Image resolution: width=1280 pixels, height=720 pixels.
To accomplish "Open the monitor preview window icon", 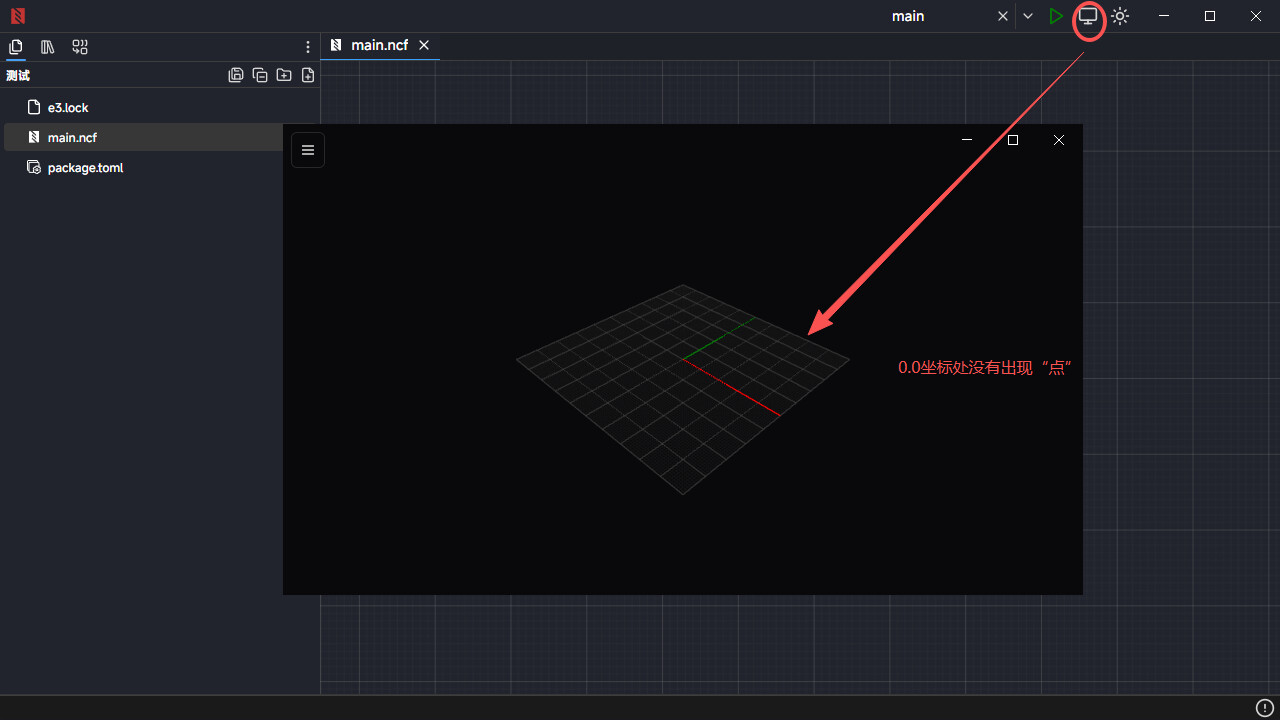I will point(1088,16).
